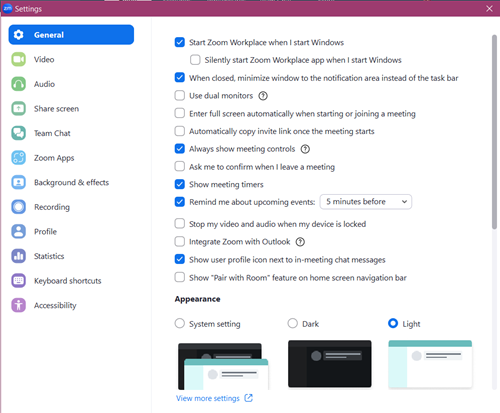Click View more settings link
500x413 pixels.
tap(208, 398)
